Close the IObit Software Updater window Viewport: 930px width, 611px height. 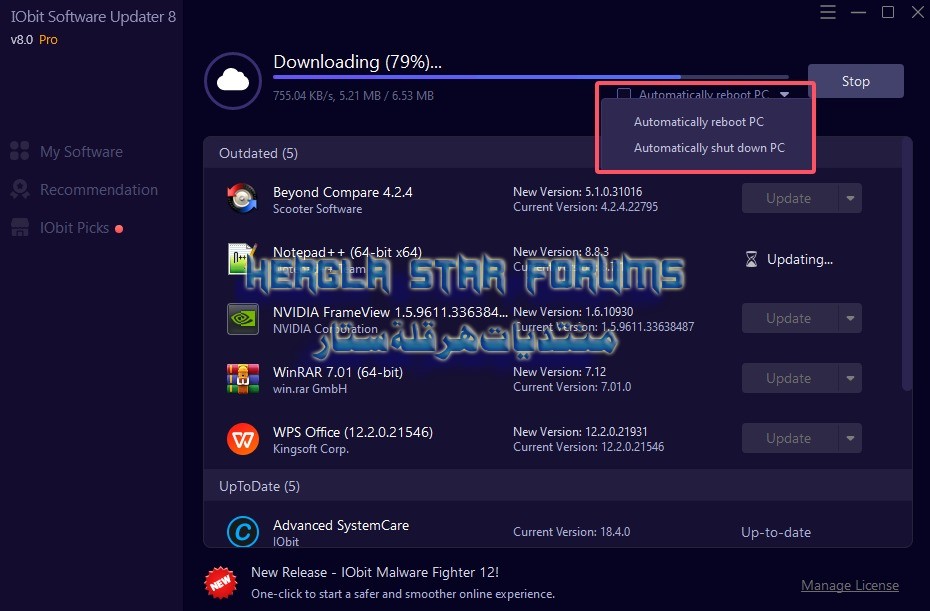click(x=918, y=12)
